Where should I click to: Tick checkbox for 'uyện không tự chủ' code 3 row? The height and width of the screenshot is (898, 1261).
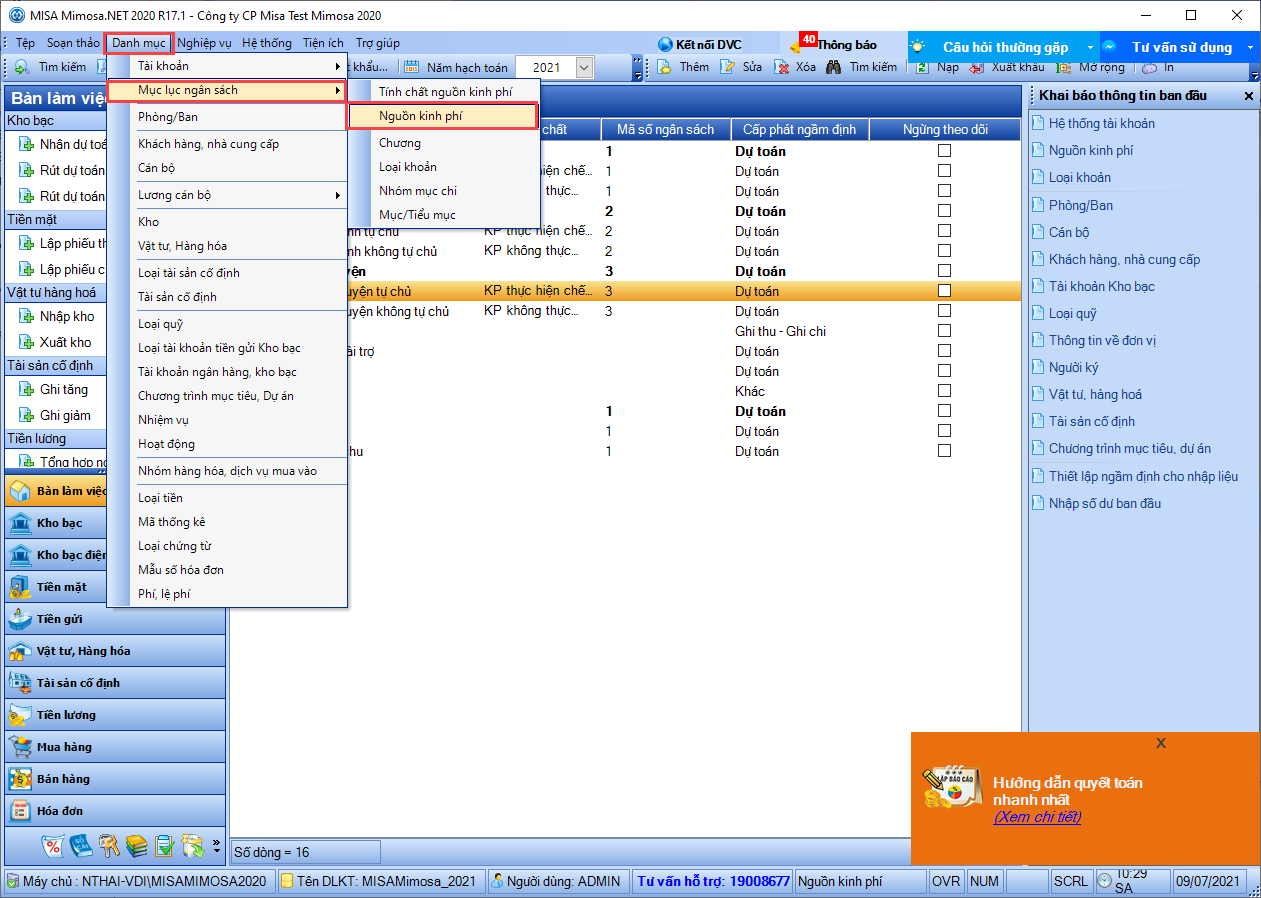944,311
